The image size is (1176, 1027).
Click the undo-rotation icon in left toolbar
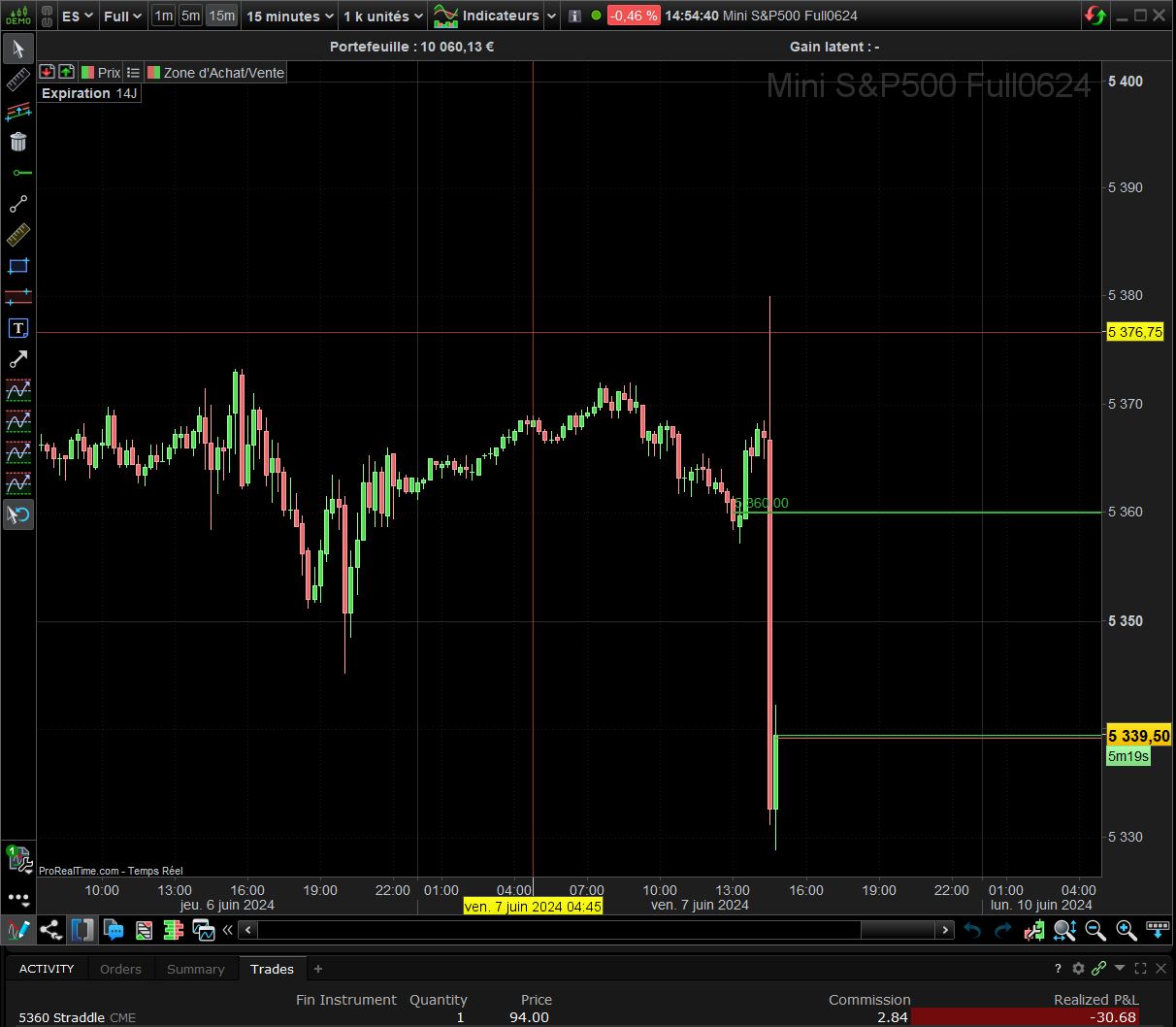click(18, 514)
